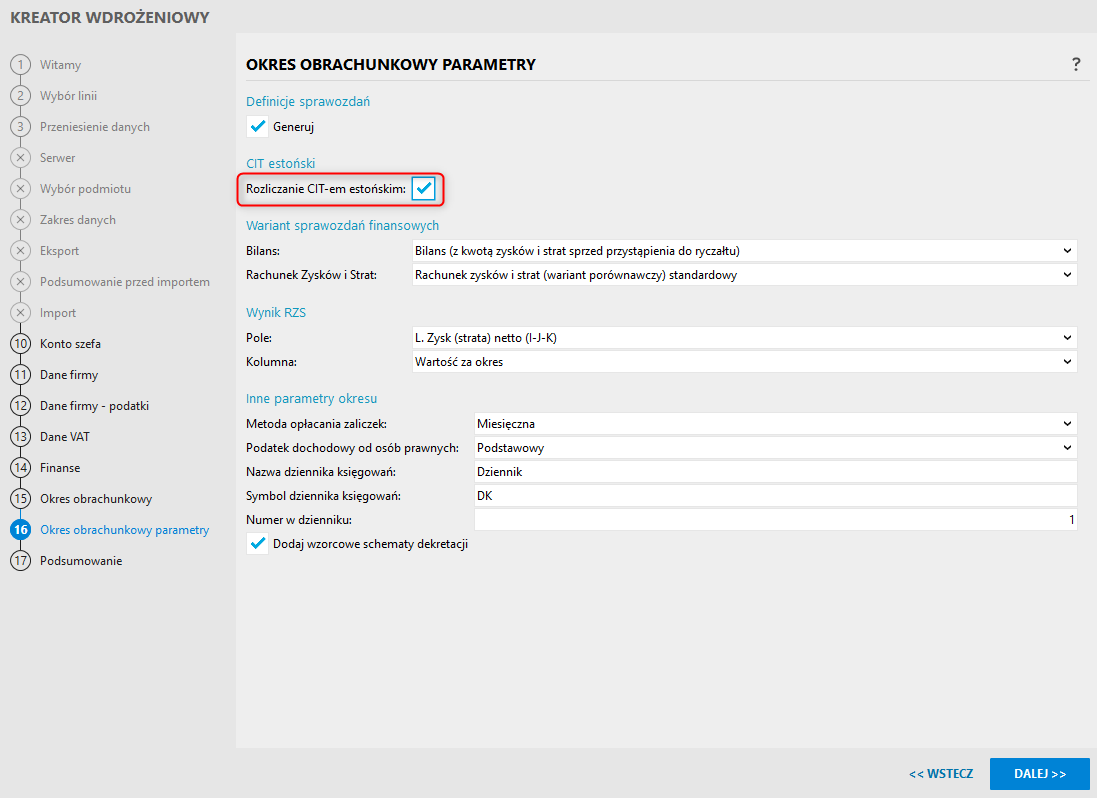Go to Dane firmy - podatki step
Viewport: 1097px width, 798px height.
94,406
